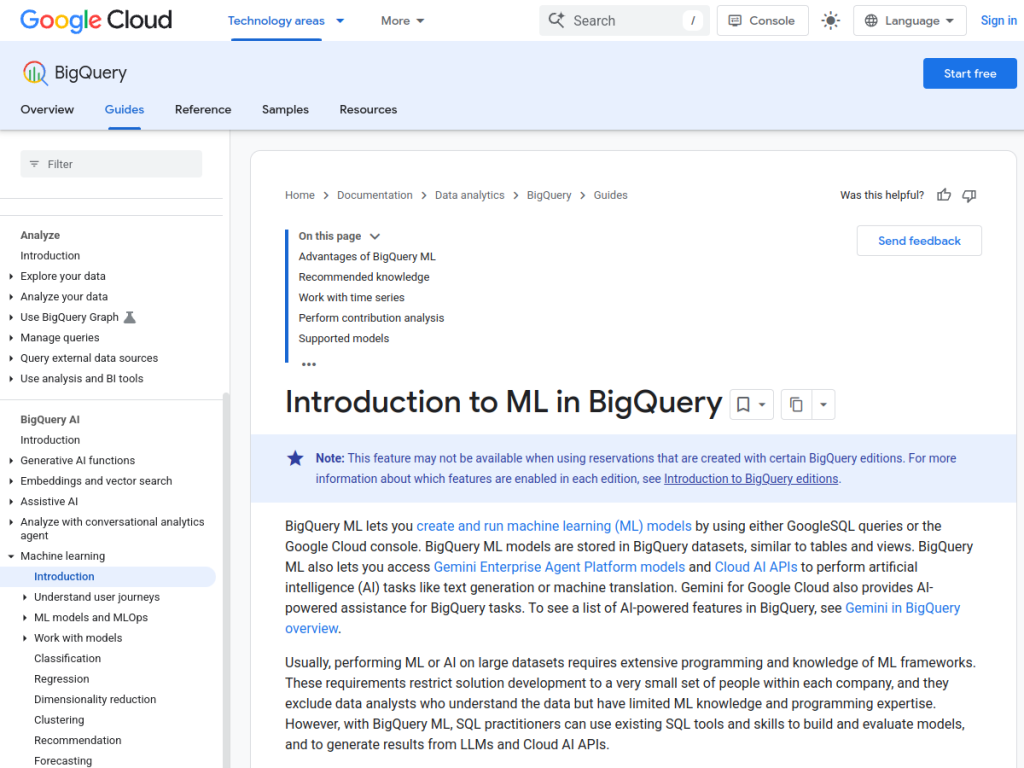This screenshot has width=1024, height=768.
Task: Go to Home breadcrumb
Action: click(x=299, y=195)
